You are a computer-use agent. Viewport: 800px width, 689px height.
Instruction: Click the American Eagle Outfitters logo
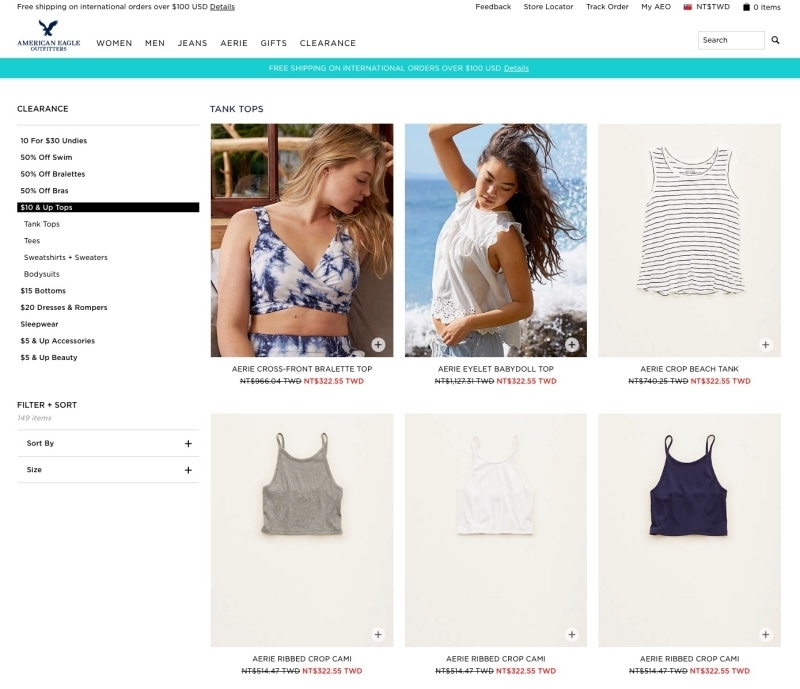point(48,35)
